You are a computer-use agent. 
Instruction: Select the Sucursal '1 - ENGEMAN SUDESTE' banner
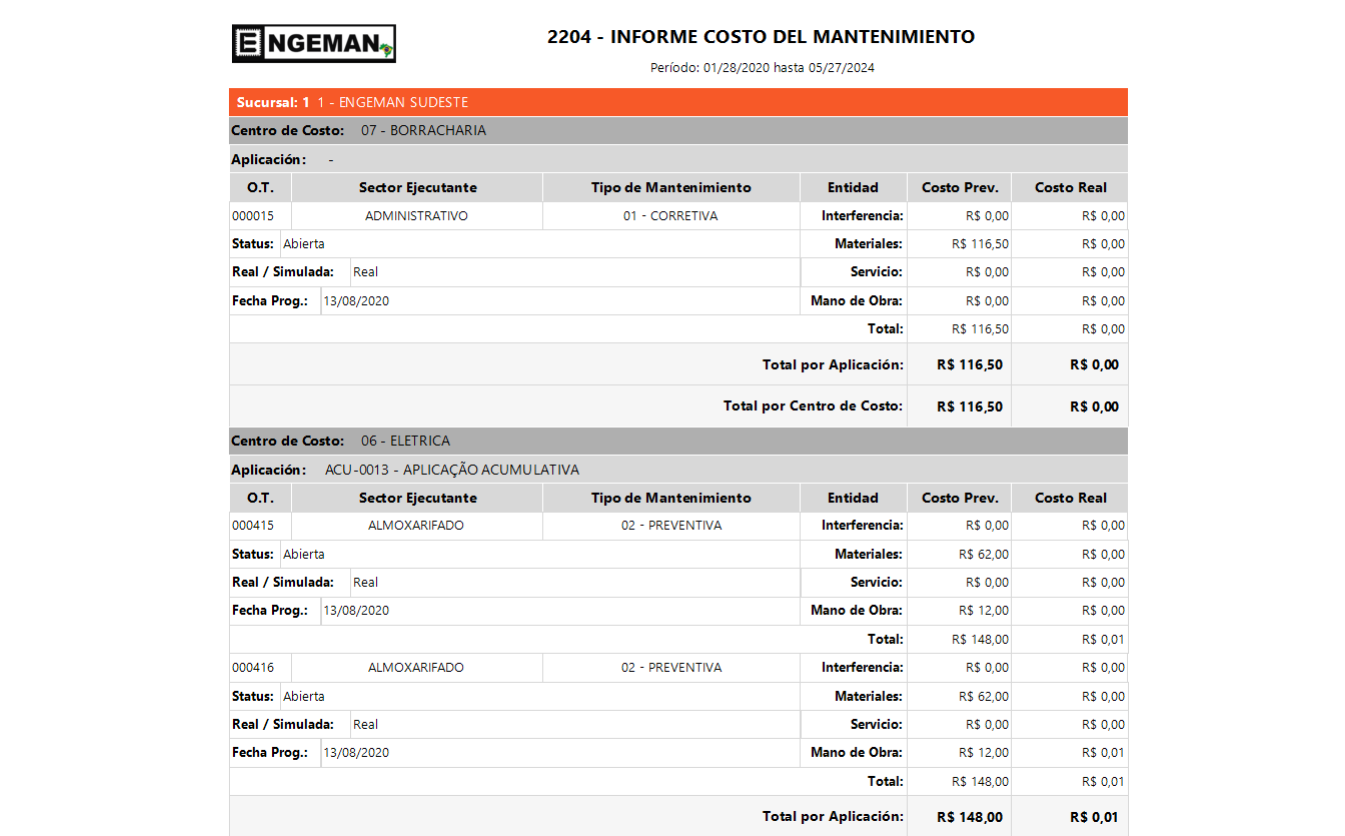click(679, 102)
